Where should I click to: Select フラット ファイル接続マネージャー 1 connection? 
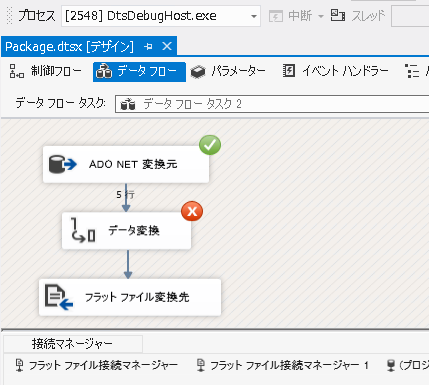[283, 365]
